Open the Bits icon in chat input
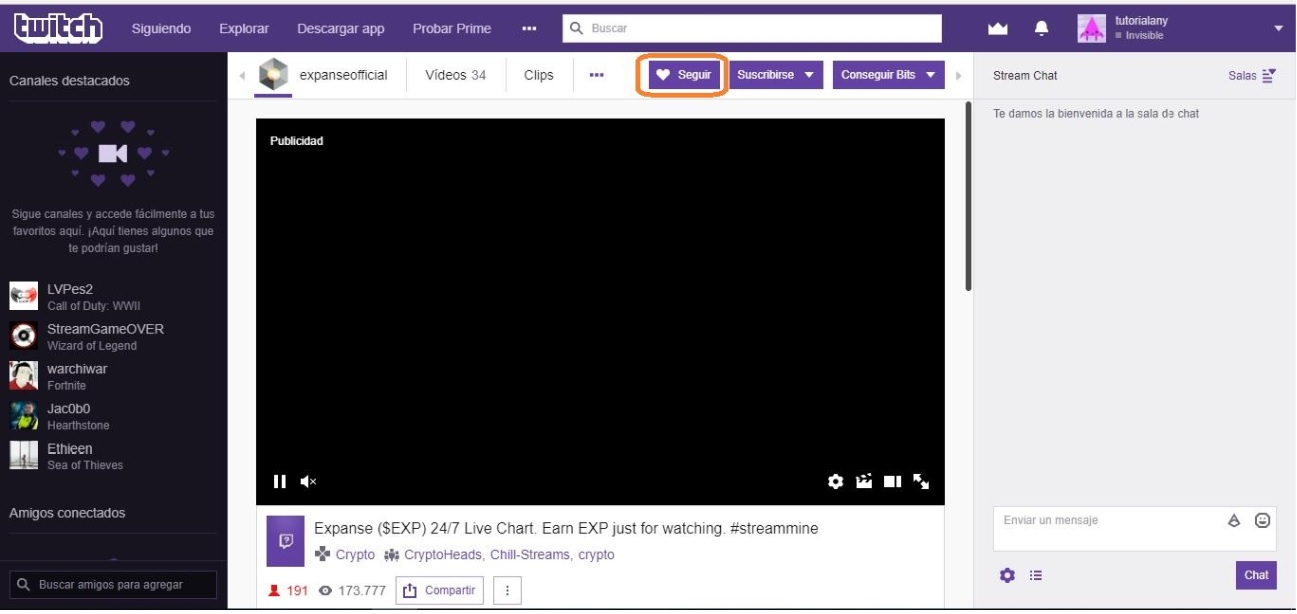Viewport: 1297px width, 614px height. point(1234,520)
